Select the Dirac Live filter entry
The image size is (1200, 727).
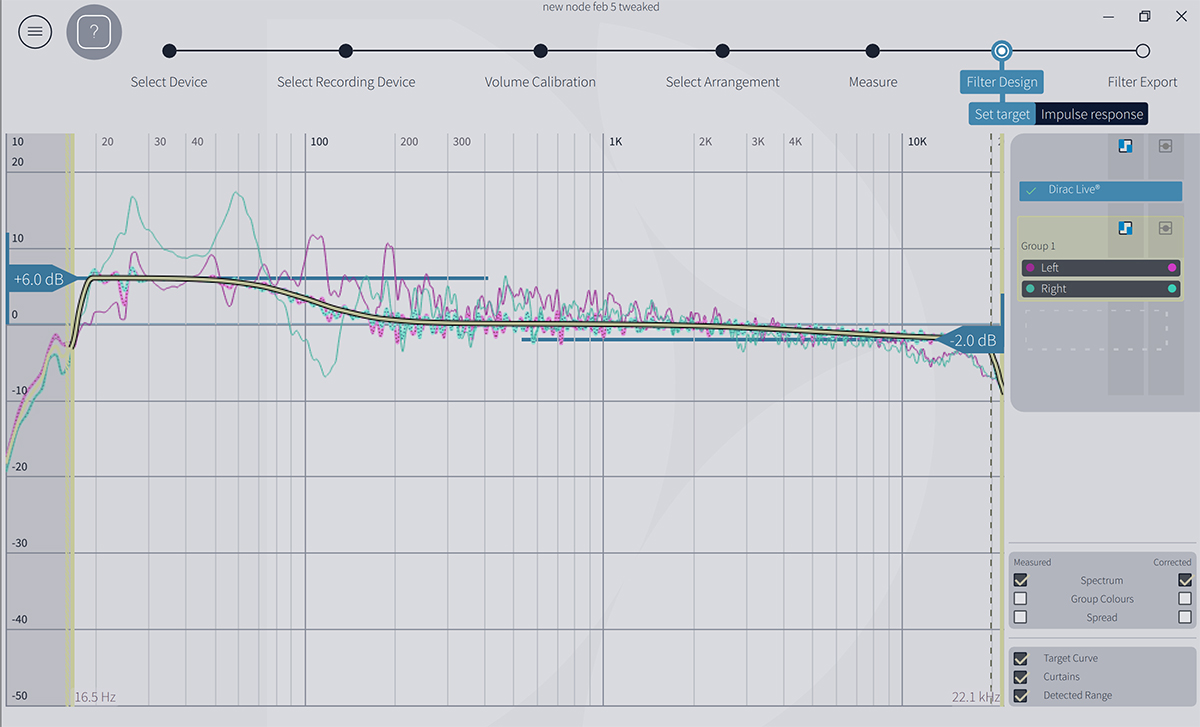point(1100,190)
